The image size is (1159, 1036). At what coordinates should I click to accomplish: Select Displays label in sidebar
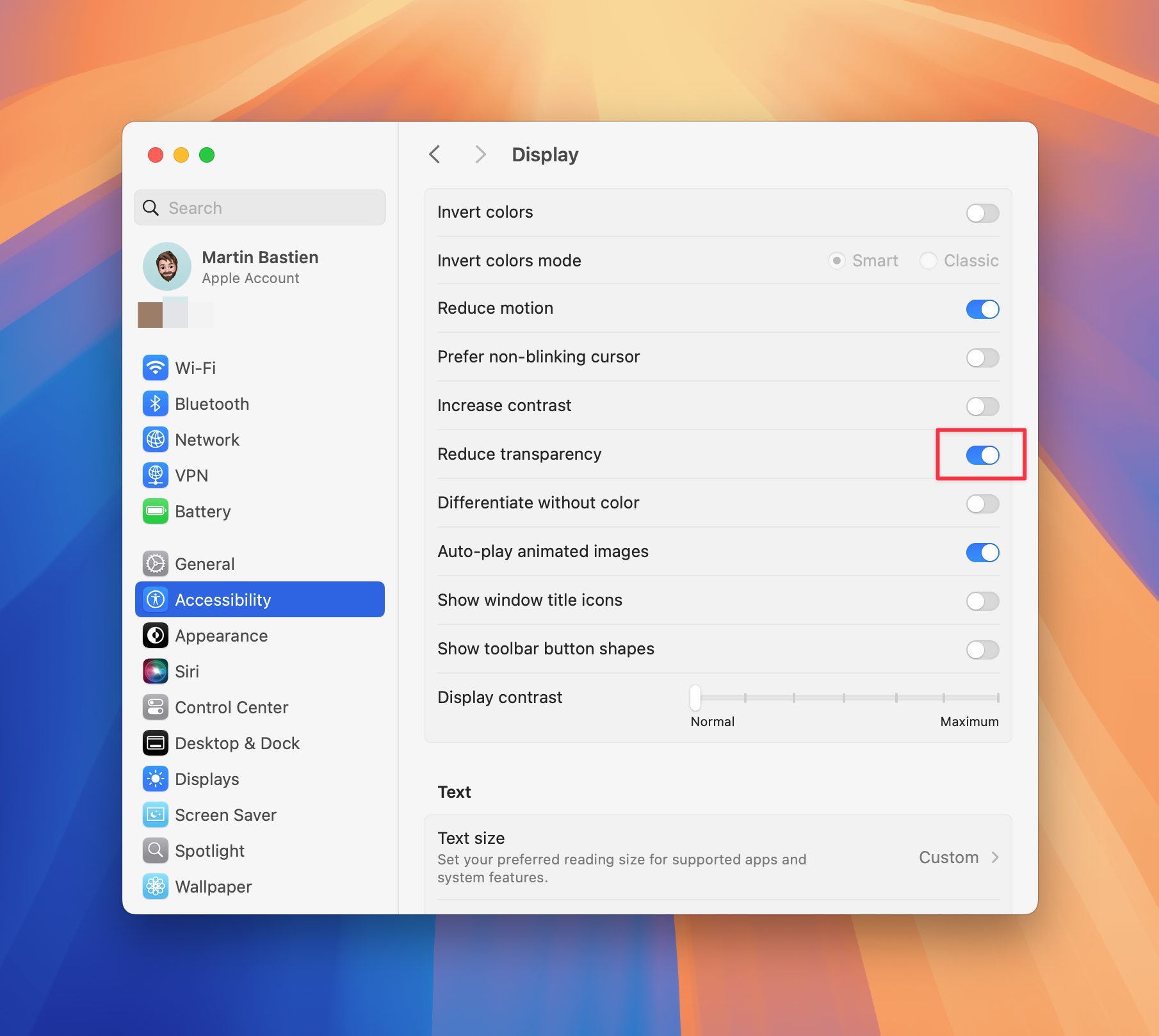click(207, 779)
